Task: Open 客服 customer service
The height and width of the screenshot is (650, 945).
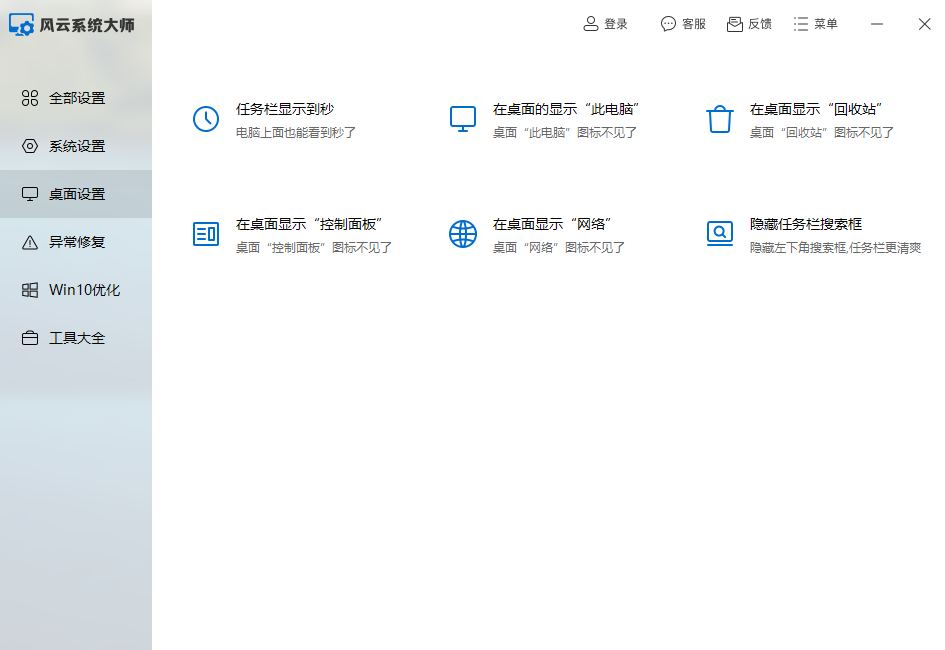Action: 683,24
